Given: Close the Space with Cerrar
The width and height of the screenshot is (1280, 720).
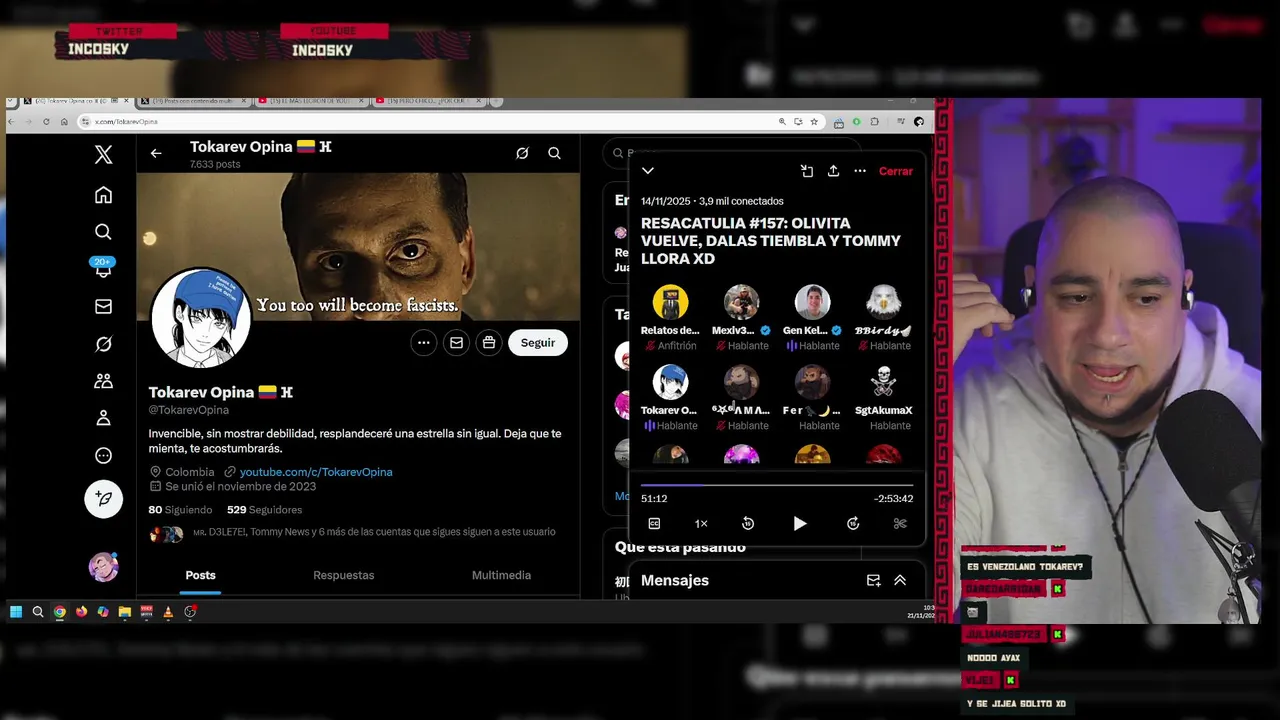Looking at the screenshot, I should coord(896,171).
